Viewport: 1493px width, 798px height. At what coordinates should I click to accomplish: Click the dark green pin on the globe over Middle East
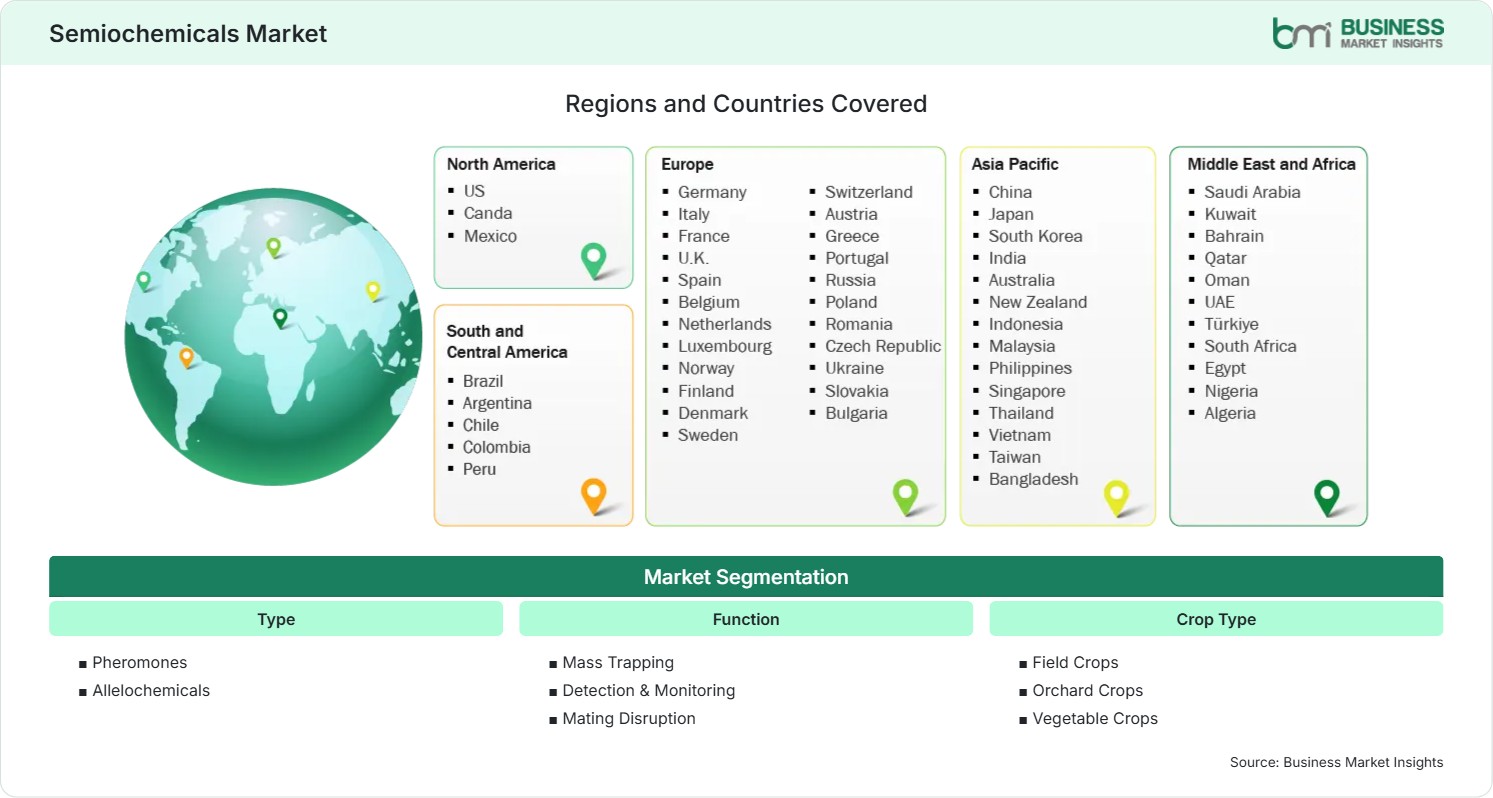[280, 318]
